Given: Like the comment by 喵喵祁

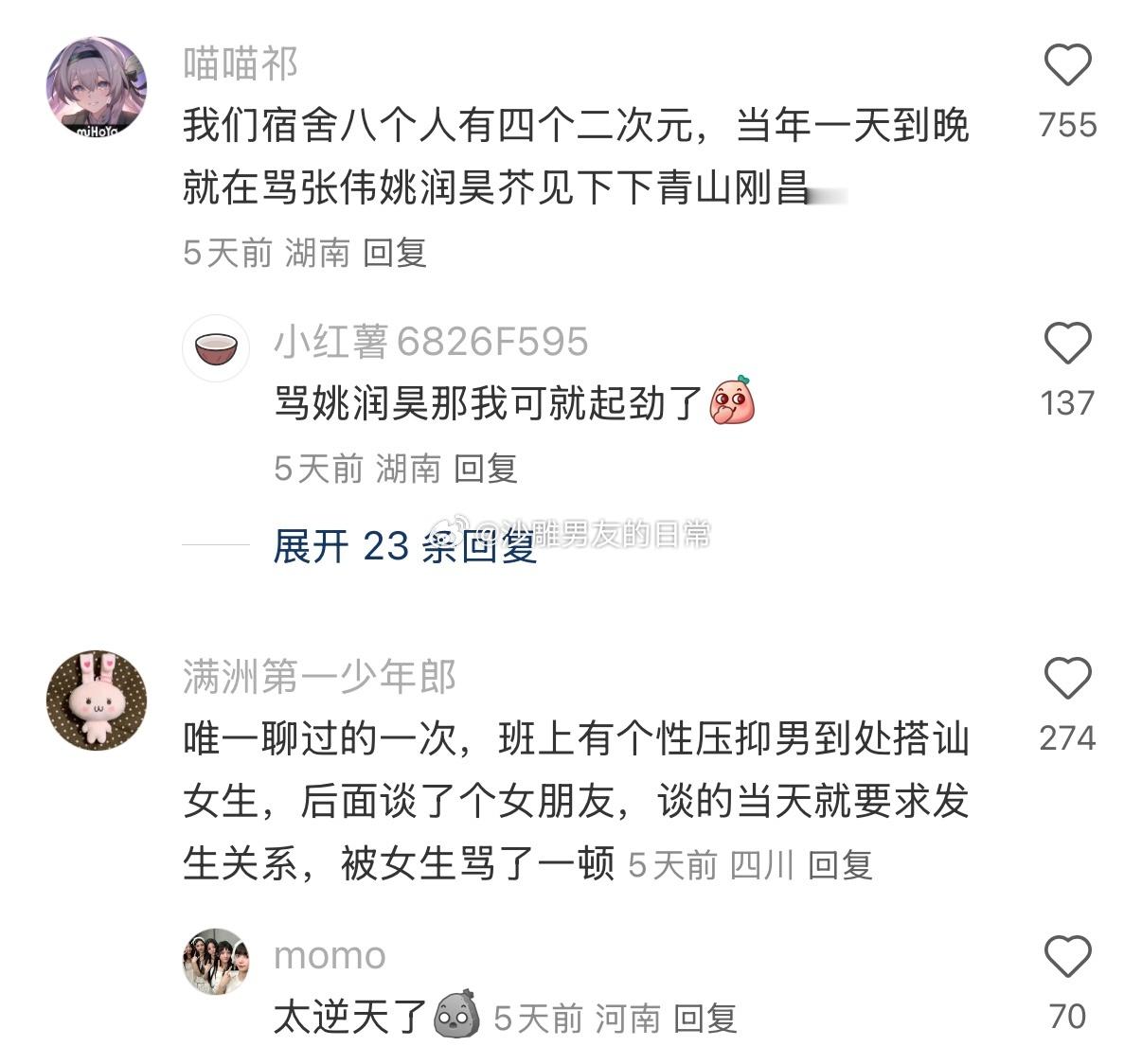Looking at the screenshot, I should click(x=1068, y=65).
